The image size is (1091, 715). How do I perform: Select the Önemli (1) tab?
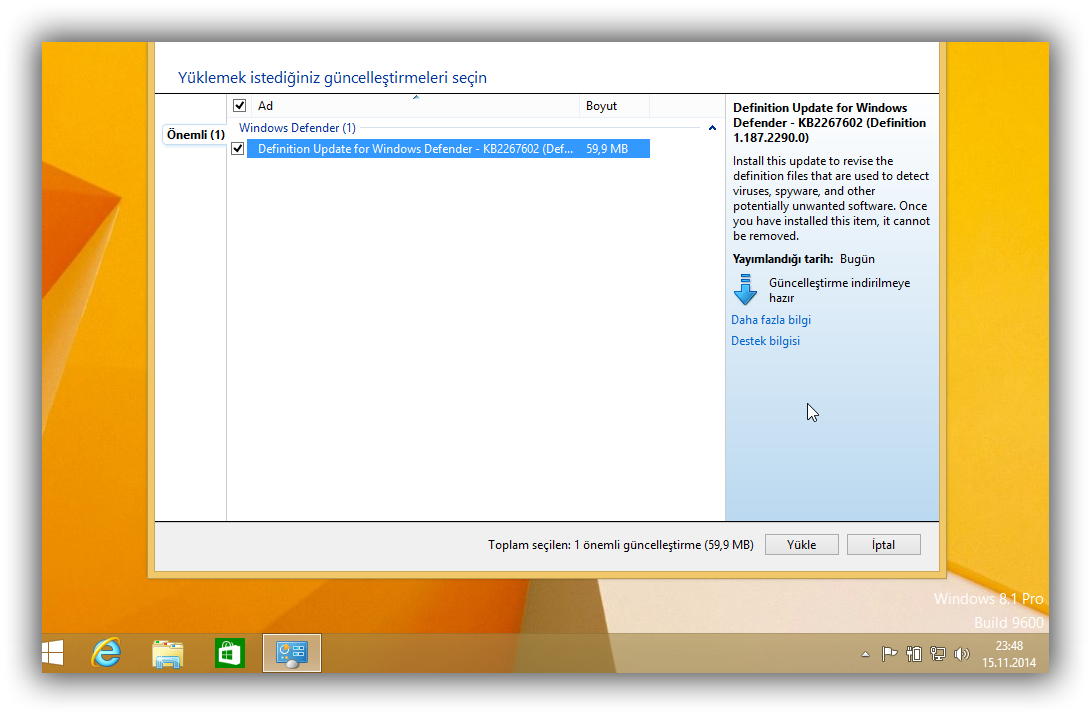point(195,134)
